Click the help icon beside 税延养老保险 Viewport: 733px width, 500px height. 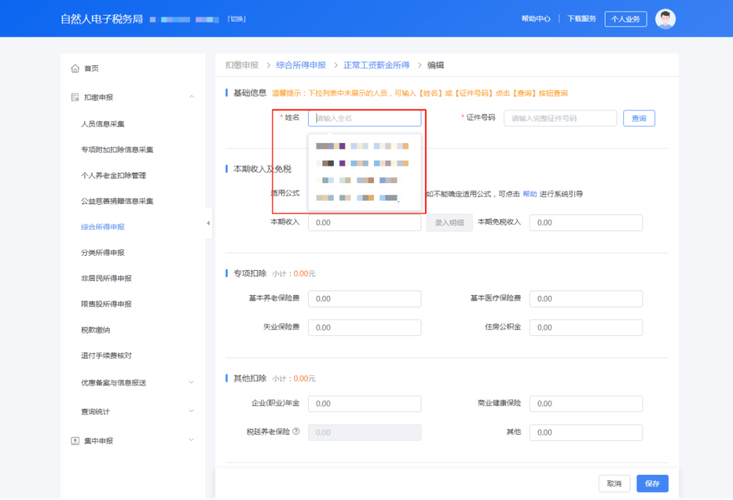click(x=297, y=432)
